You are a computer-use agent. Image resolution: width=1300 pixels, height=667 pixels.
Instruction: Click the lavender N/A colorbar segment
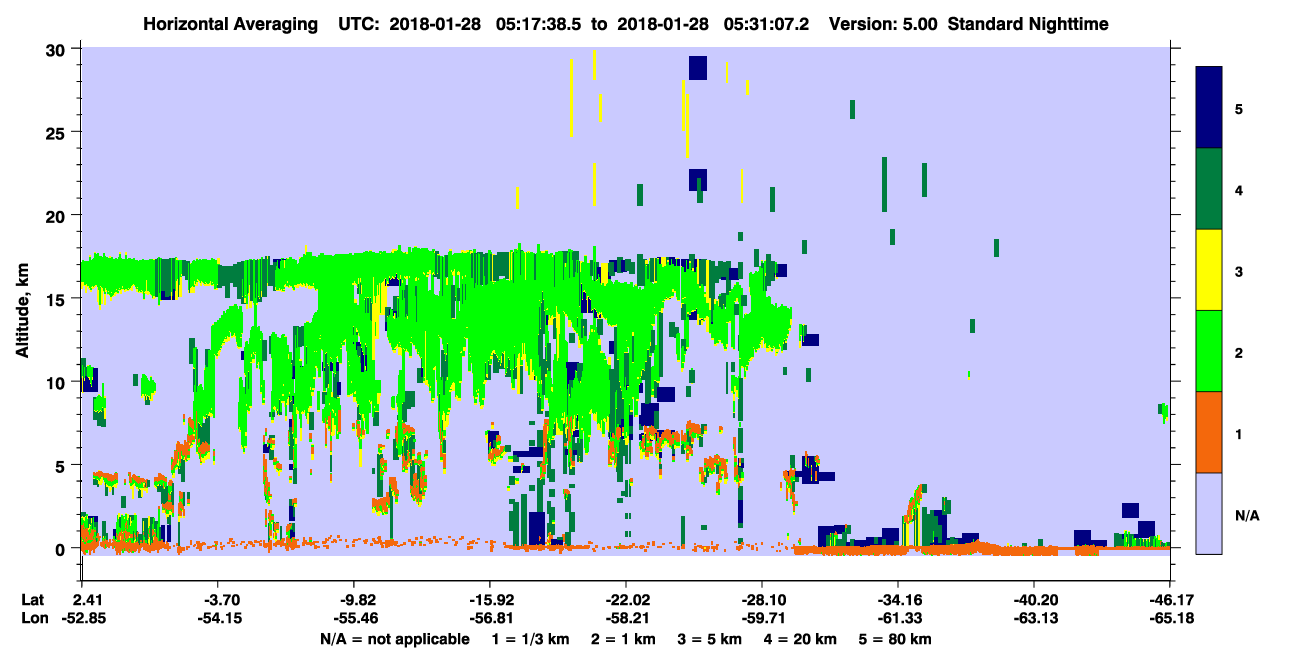click(x=1209, y=512)
